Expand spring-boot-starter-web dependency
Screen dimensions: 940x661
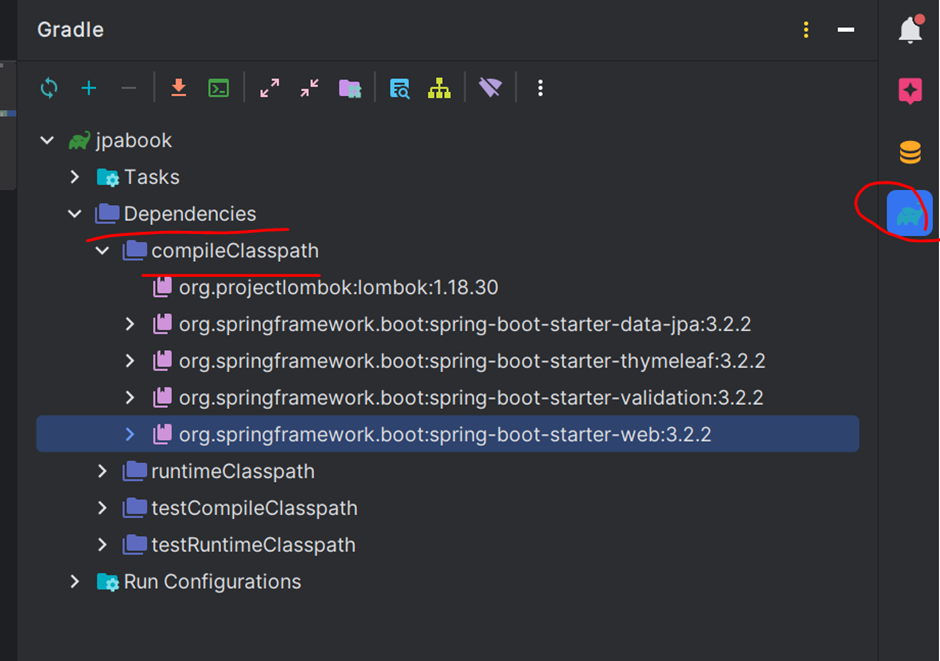point(129,434)
